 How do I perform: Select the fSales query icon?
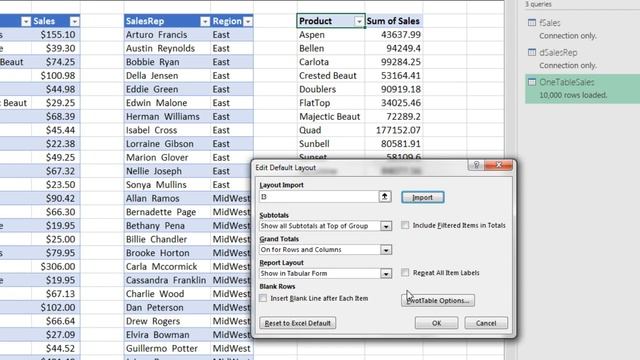[x=532, y=23]
